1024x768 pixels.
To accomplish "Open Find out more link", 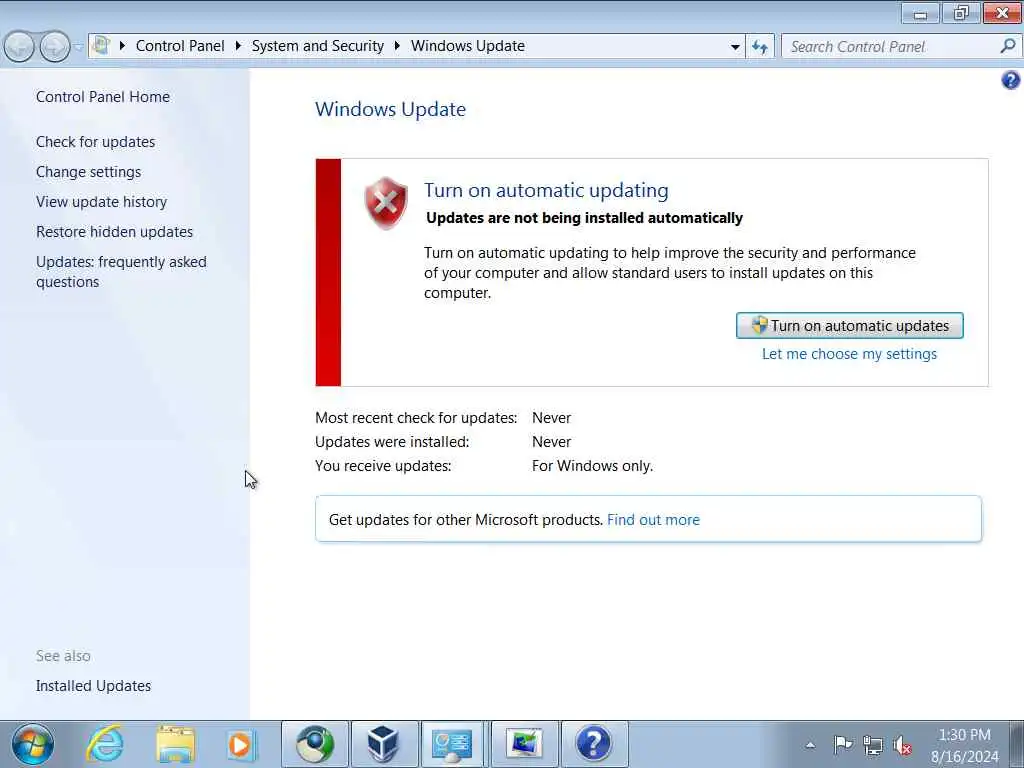I will click(x=653, y=520).
